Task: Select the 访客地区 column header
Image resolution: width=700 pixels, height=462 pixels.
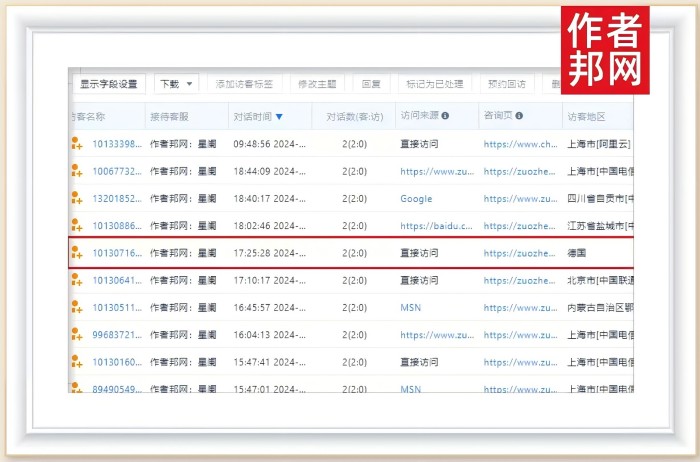Action: [585, 116]
